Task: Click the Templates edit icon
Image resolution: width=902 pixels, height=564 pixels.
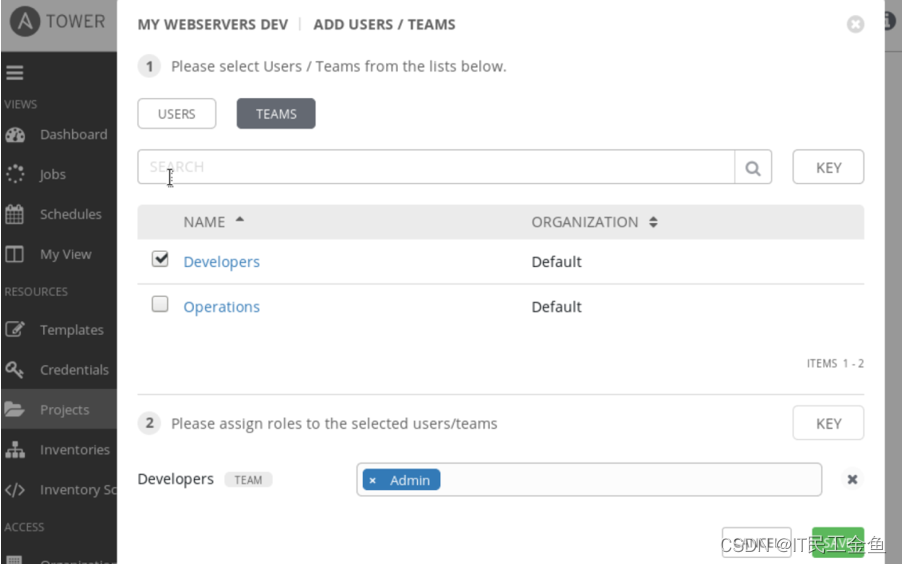Action: 14,330
